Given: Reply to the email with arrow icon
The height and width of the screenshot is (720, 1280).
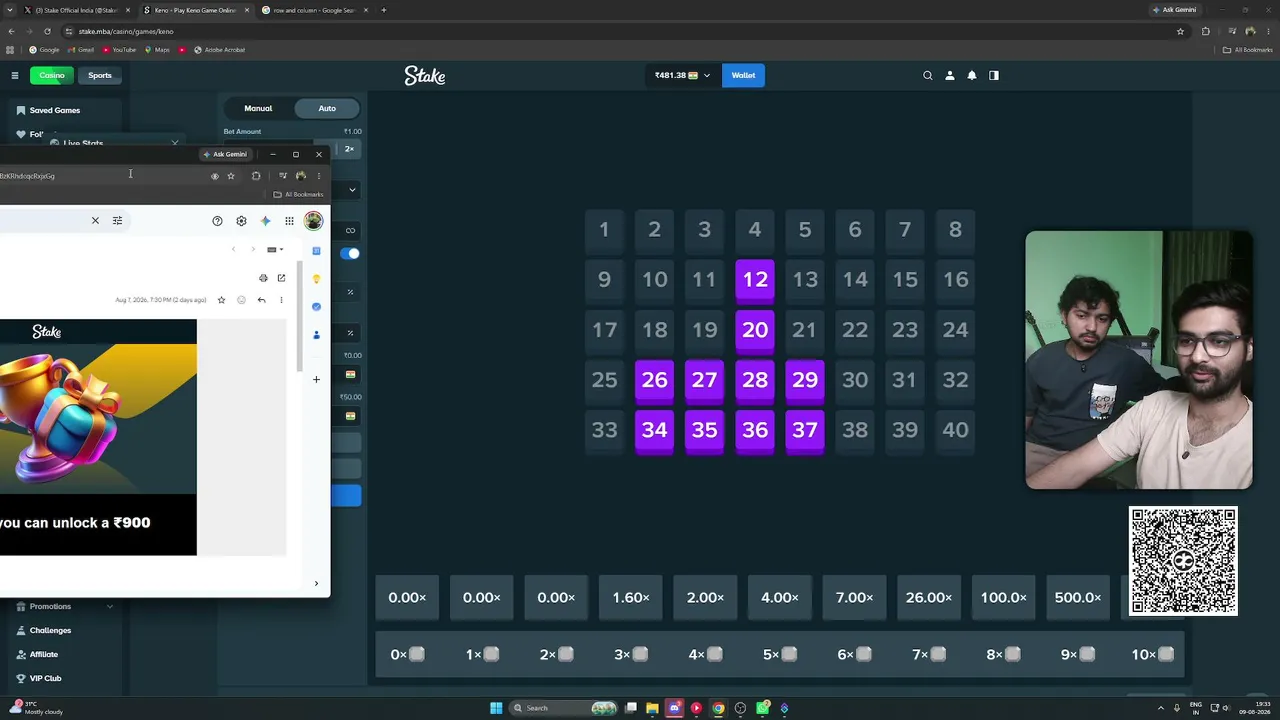Looking at the screenshot, I should click(x=261, y=300).
